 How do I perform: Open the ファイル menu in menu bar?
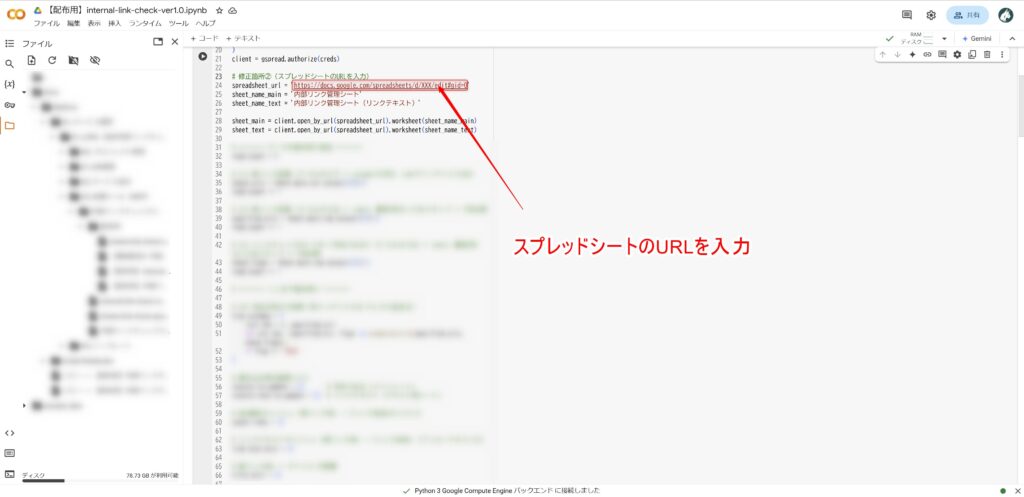[x=47, y=22]
